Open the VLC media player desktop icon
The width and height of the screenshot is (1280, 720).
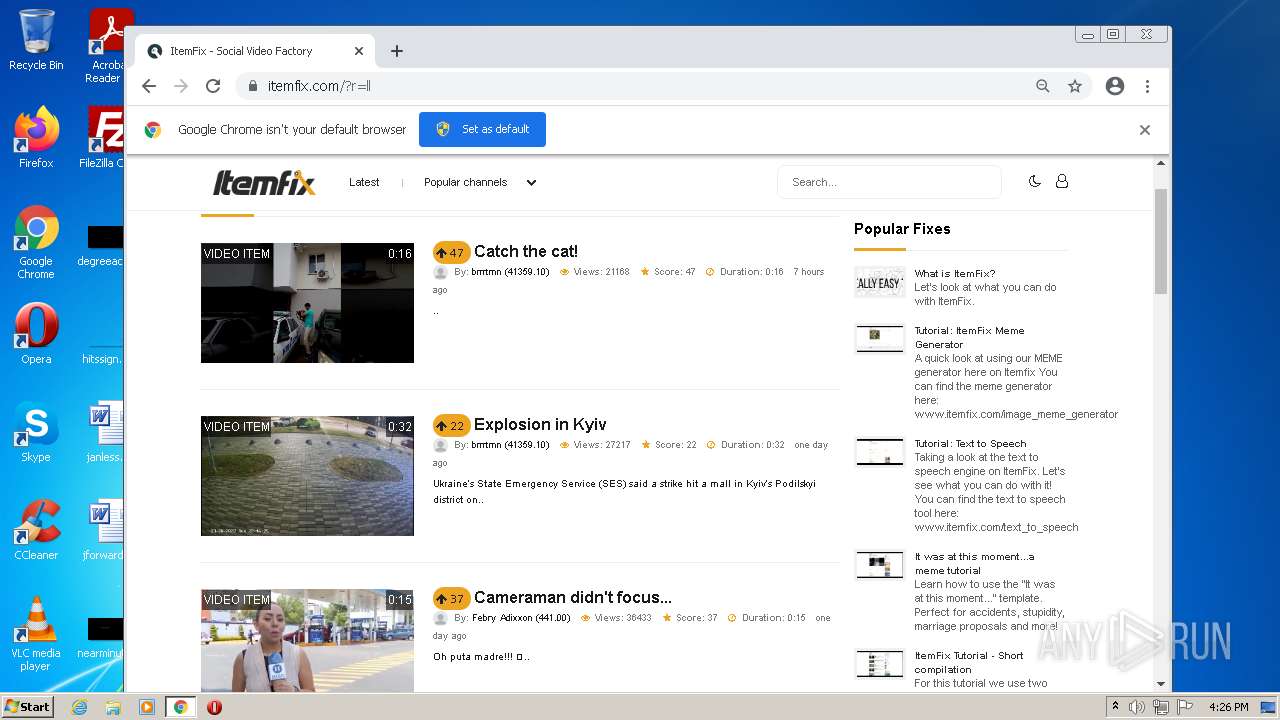coord(36,635)
